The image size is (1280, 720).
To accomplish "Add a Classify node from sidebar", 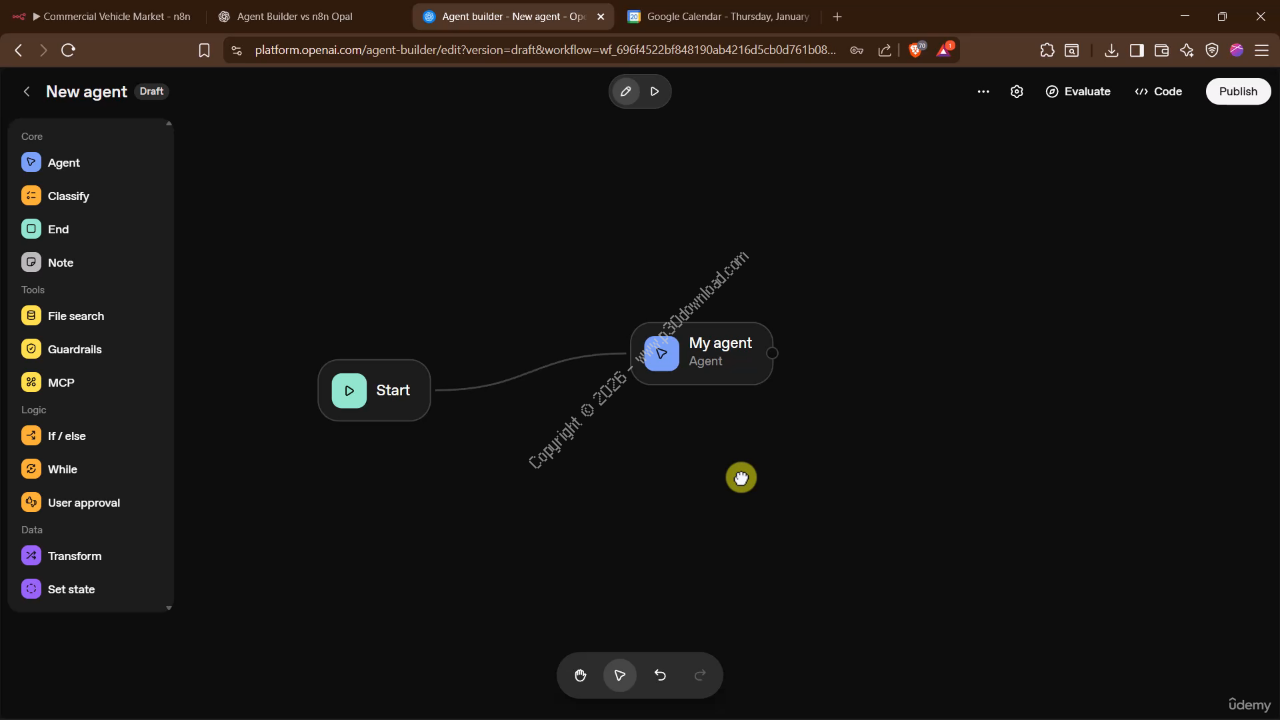I will pyautogui.click(x=68, y=196).
